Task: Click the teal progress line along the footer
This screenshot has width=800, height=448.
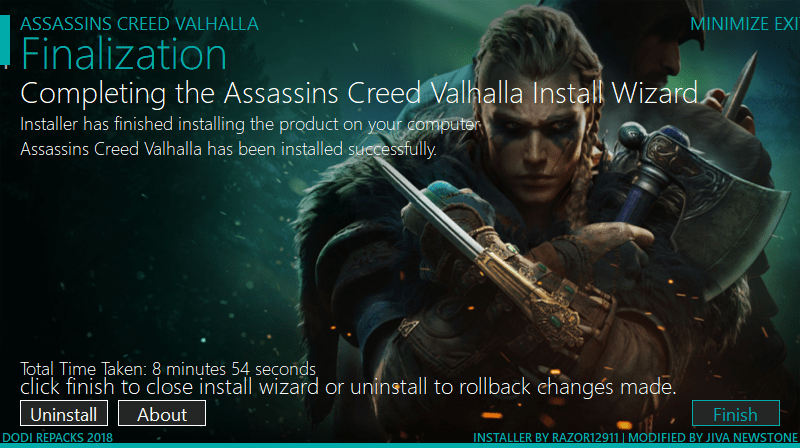Action: tap(400, 446)
